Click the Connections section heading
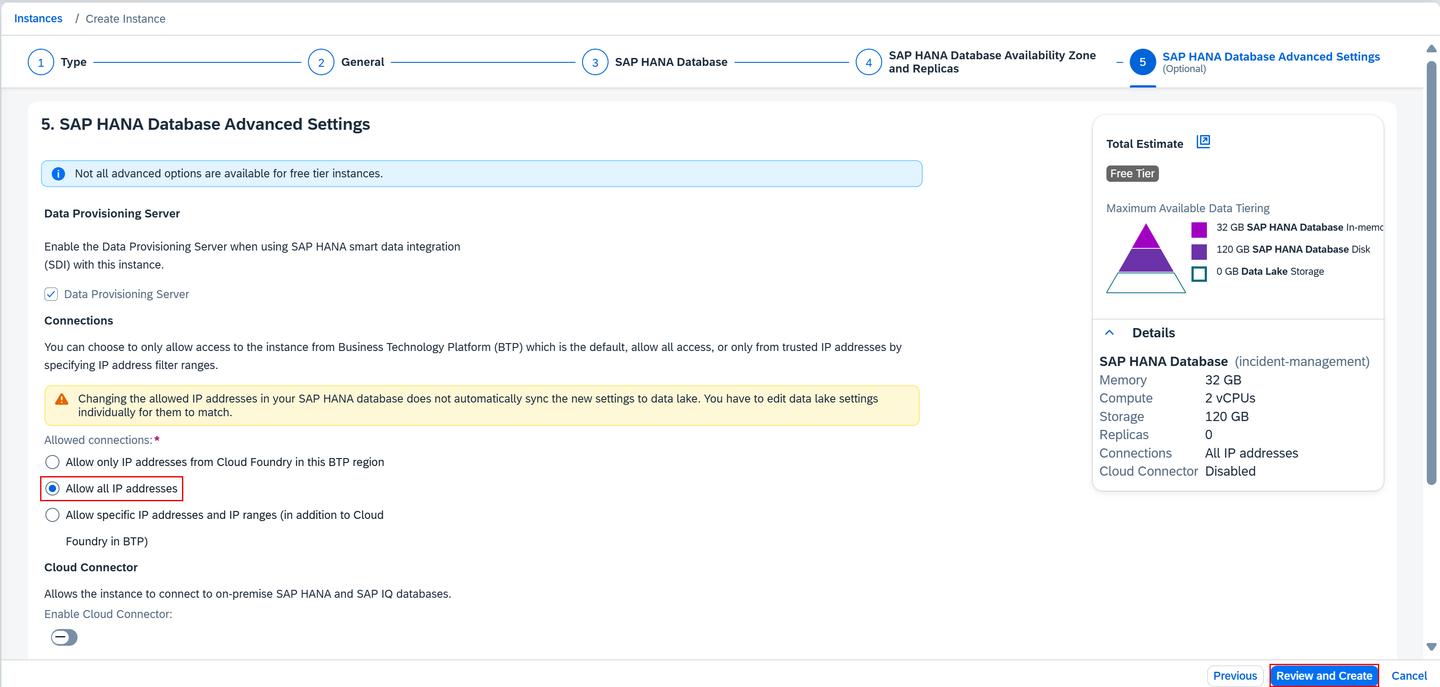1440x687 pixels. point(79,321)
